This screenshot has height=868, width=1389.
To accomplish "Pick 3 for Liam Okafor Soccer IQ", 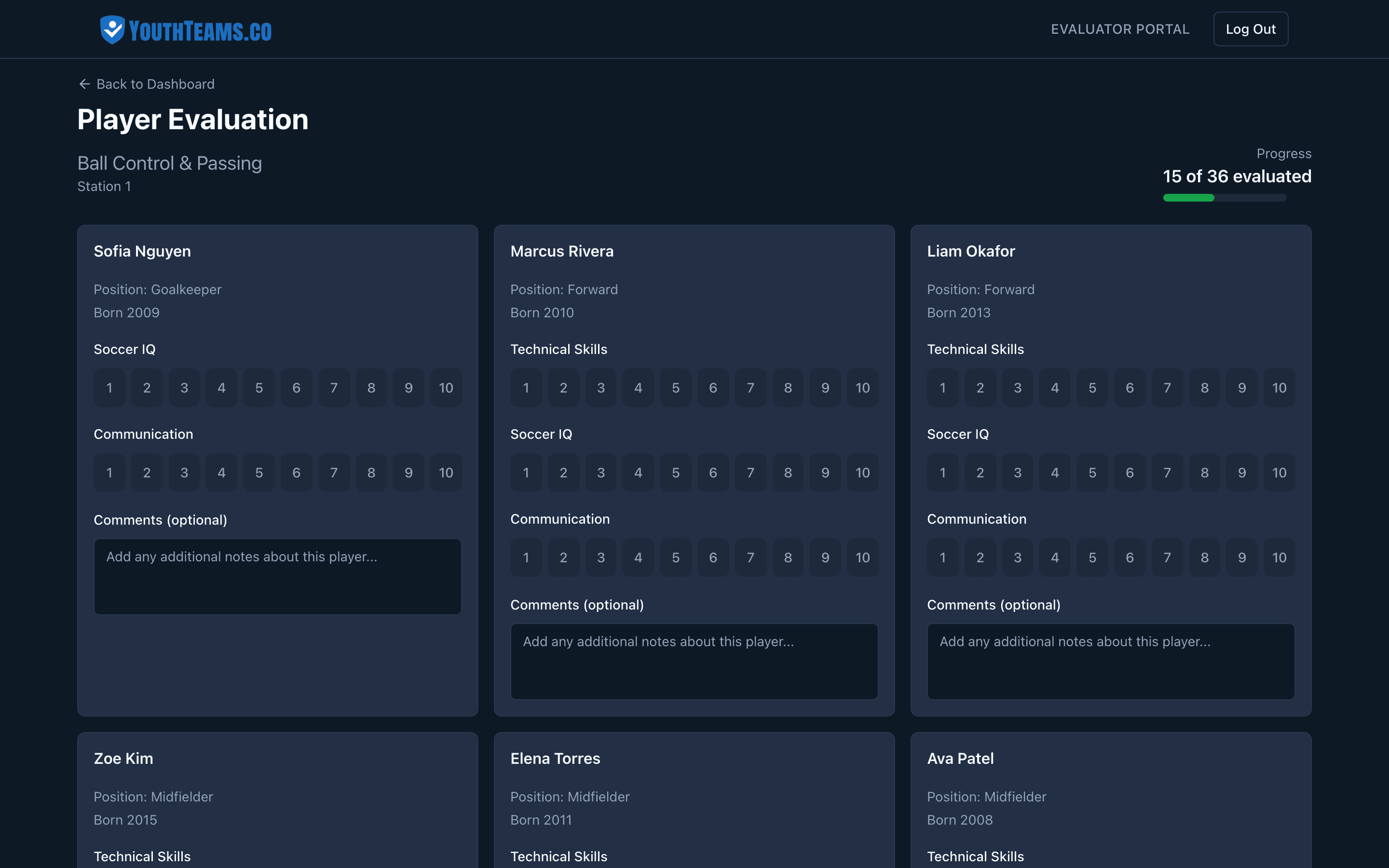I will (x=1017, y=473).
